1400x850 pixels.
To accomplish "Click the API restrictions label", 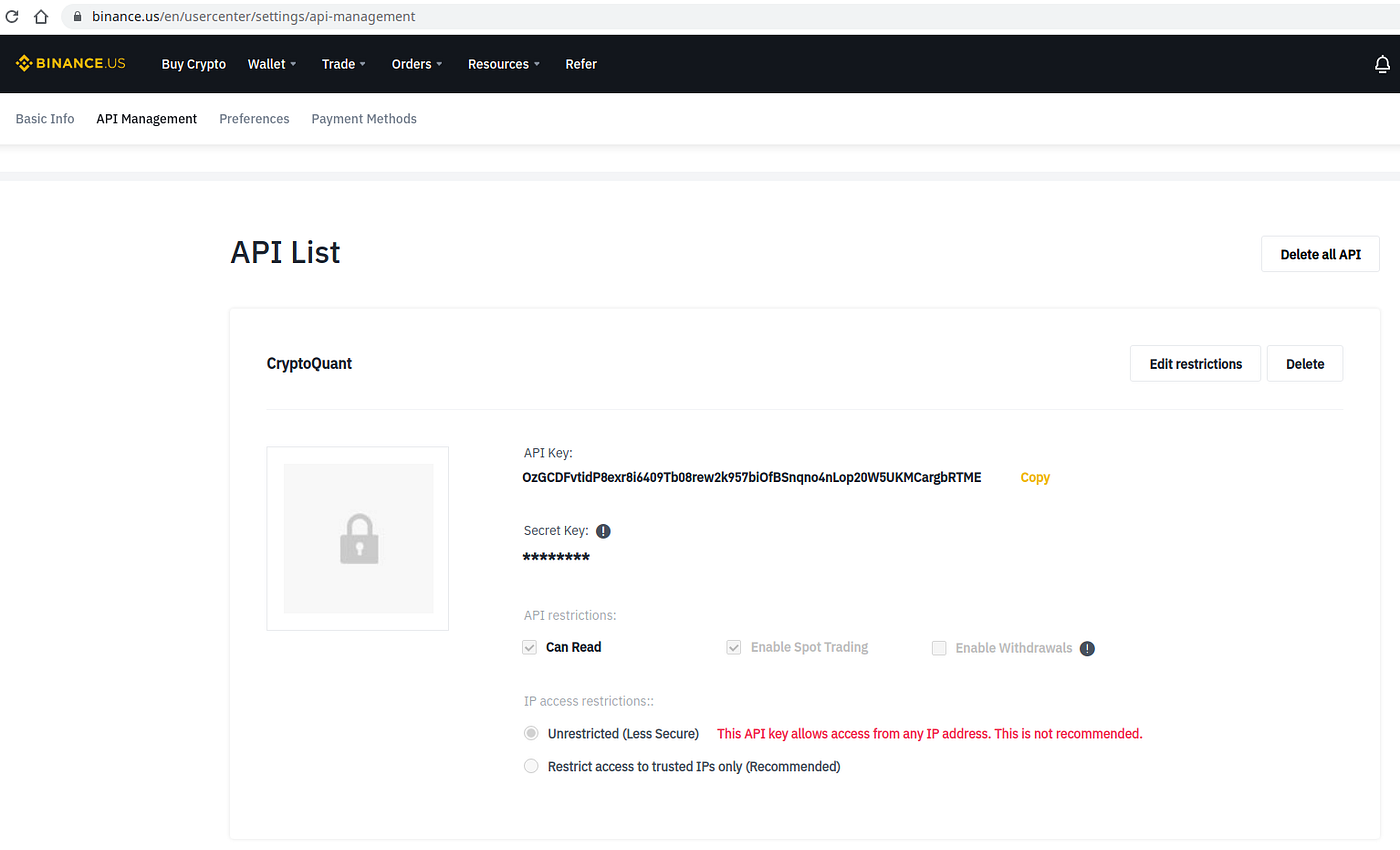I will click(x=570, y=615).
